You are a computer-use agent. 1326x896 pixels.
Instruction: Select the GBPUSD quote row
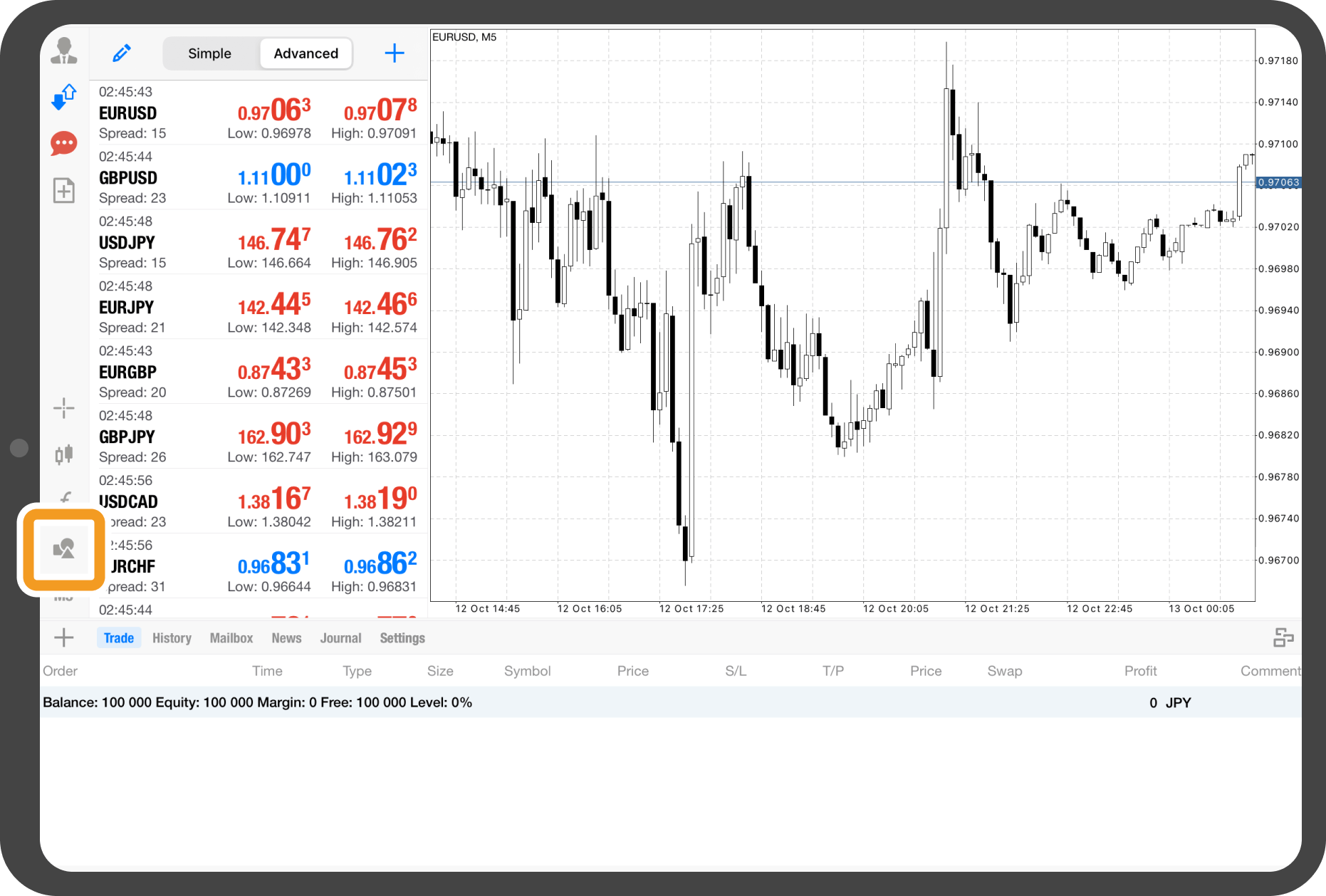pyautogui.click(x=258, y=177)
